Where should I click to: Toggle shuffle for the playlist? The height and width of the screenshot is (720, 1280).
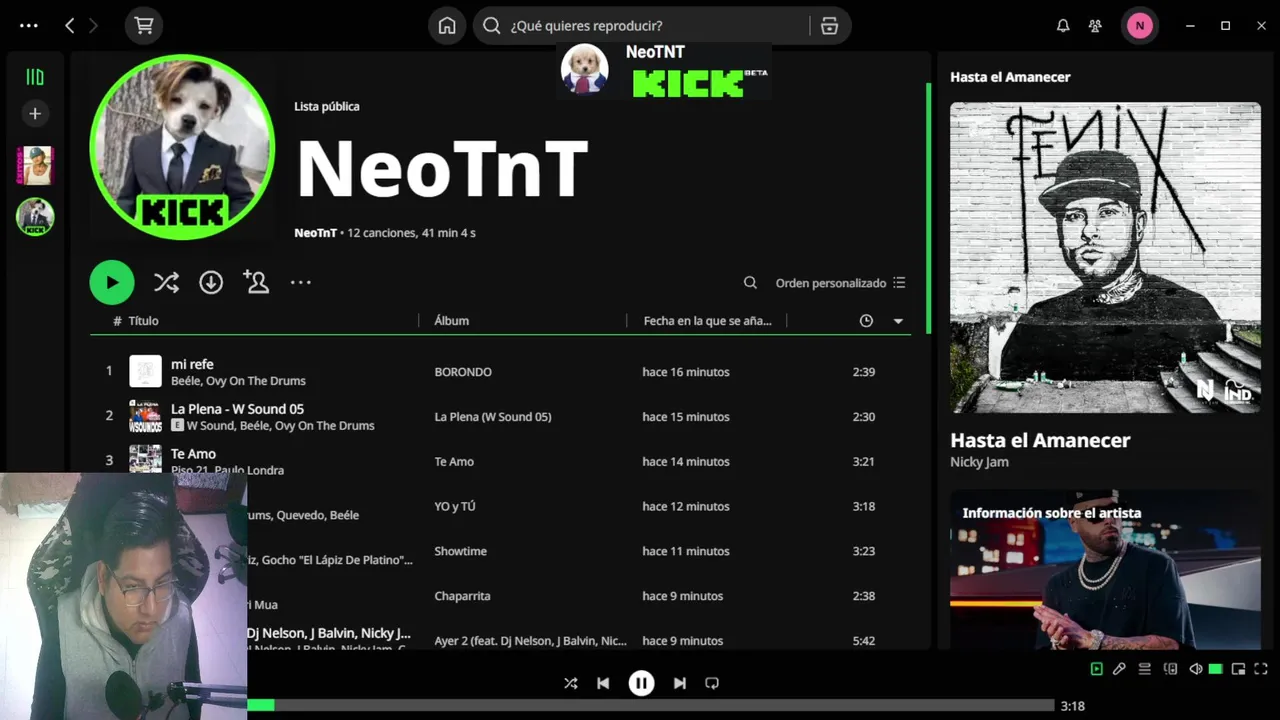pos(166,283)
